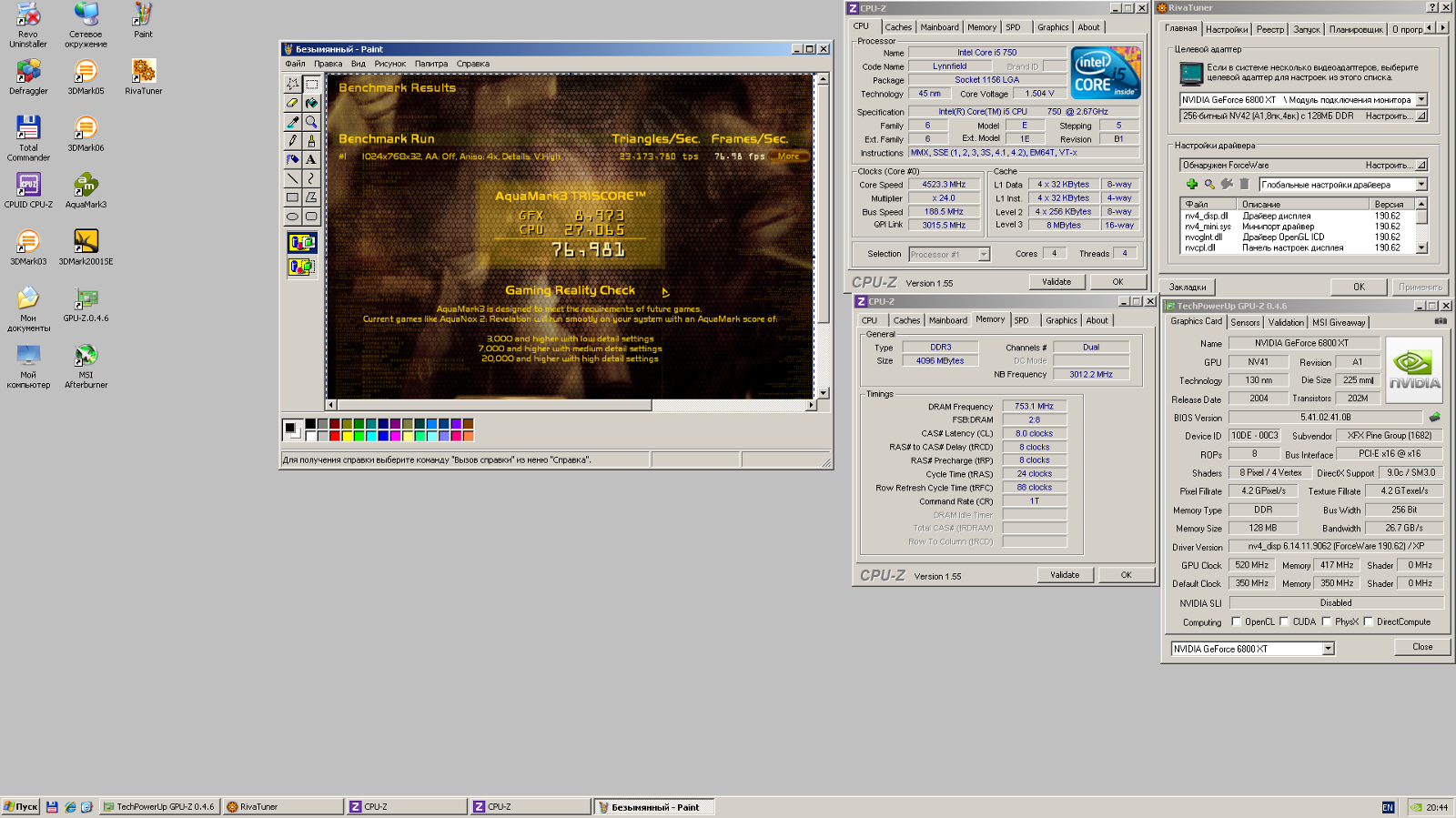Open the target adapter dropdown in RivaTuner

click(x=1421, y=100)
